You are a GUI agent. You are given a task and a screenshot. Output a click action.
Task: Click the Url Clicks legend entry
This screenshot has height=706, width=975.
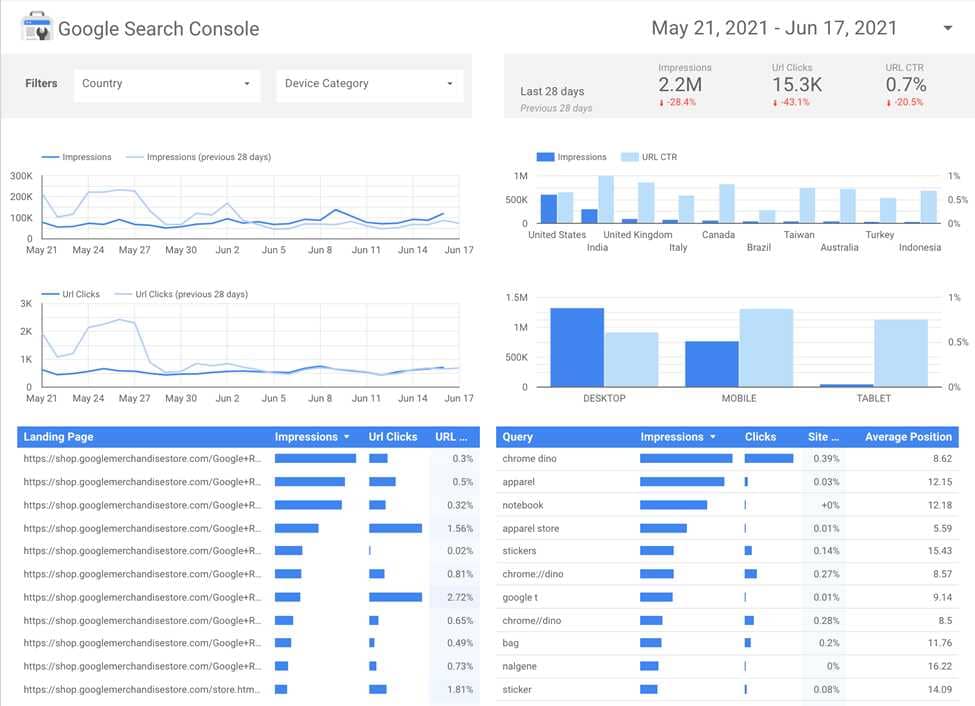(x=71, y=294)
